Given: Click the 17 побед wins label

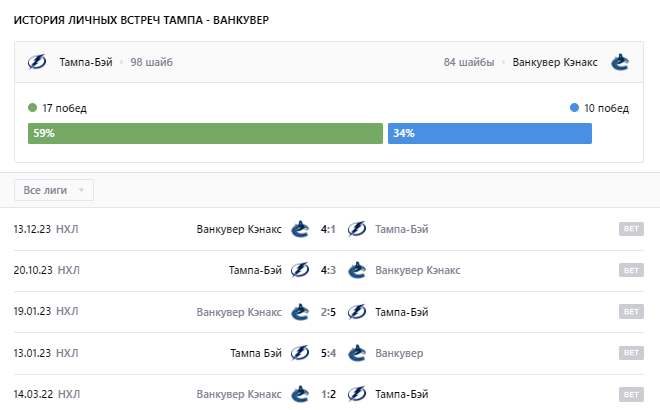Looking at the screenshot, I should pyautogui.click(x=64, y=108).
